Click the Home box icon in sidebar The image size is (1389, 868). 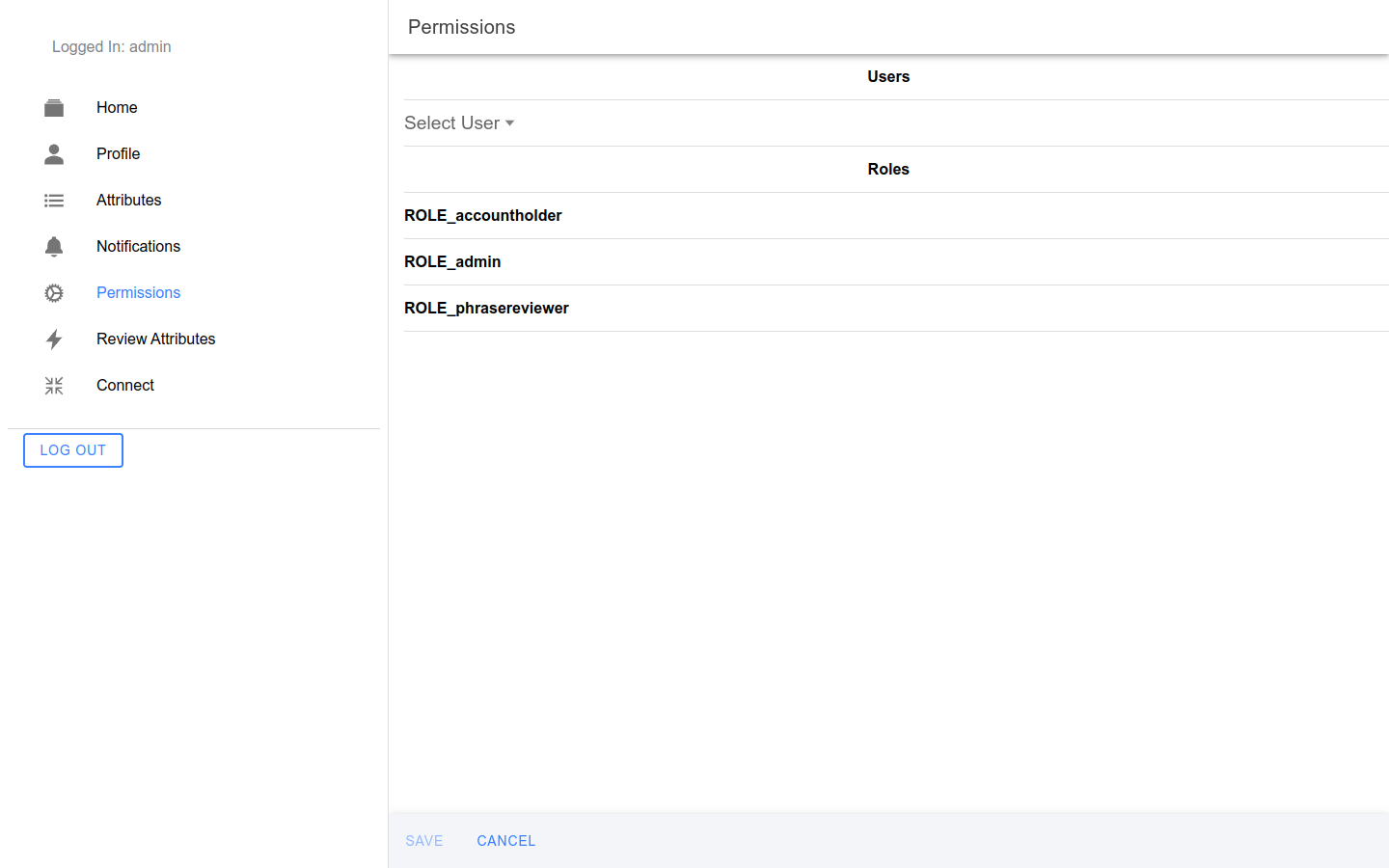point(54,108)
